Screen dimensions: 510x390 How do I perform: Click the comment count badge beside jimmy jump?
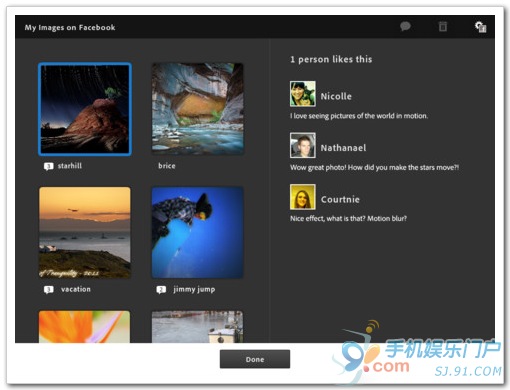[161, 290]
